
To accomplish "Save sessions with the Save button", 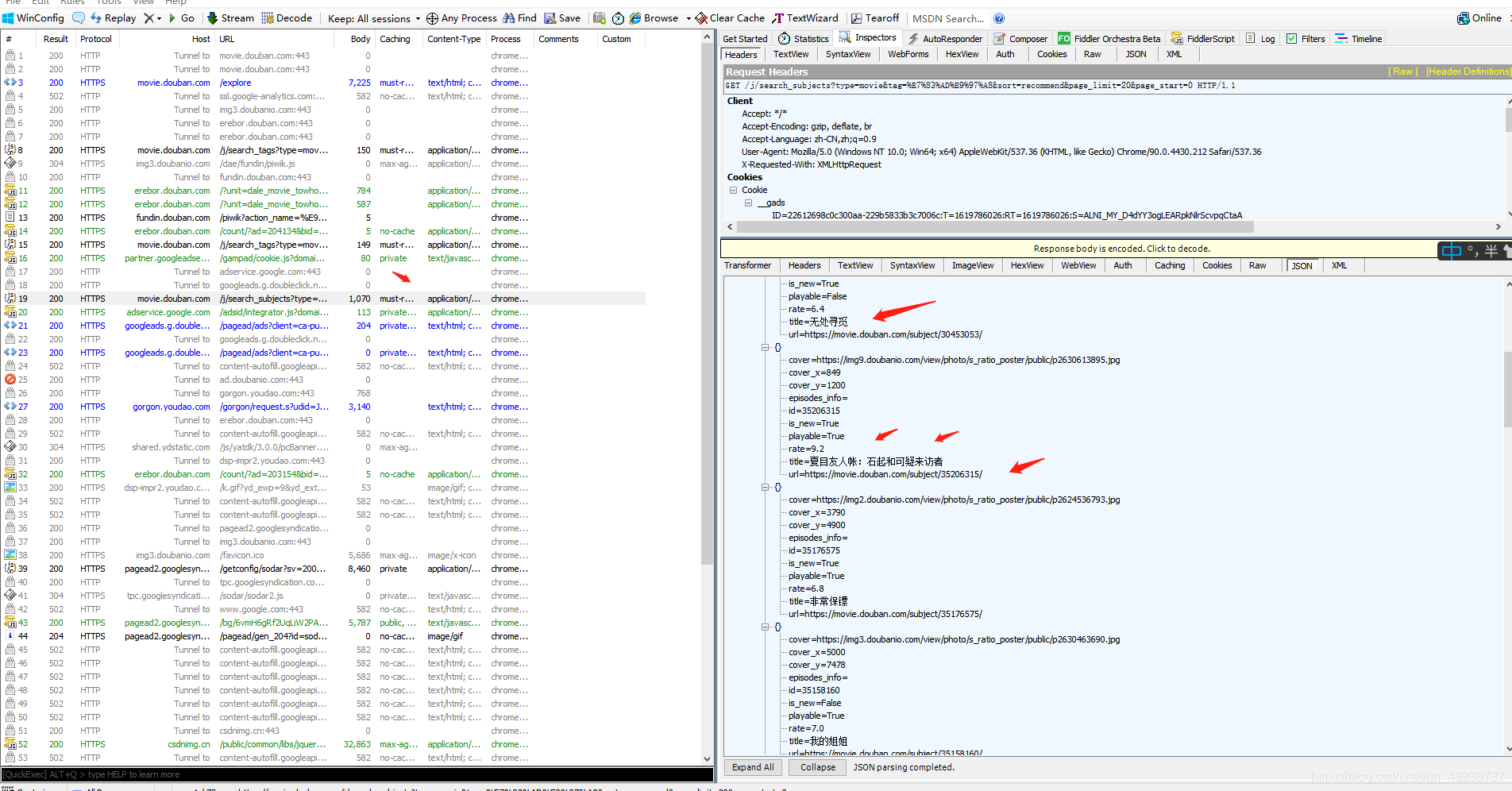I will coord(562,18).
